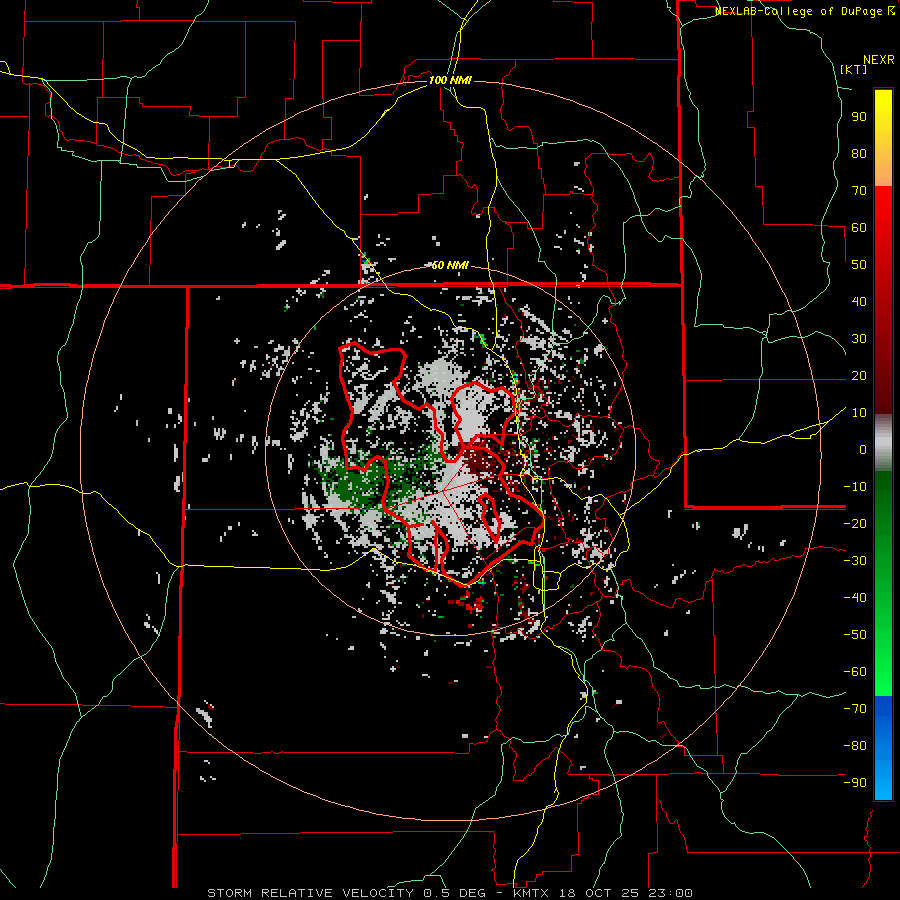Viewport: 900px width, 900px height.
Task: Select the 50 value on the velocity scale
Action: tap(859, 265)
